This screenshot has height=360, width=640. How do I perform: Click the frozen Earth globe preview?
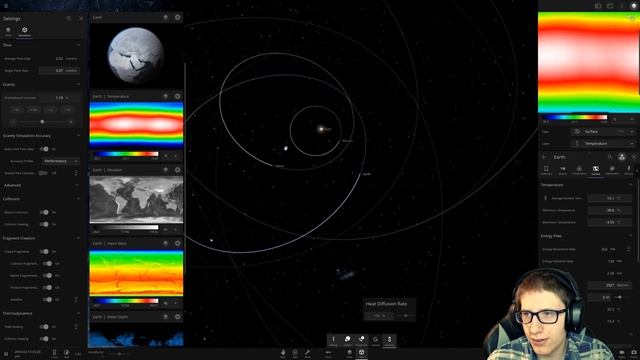[136, 55]
